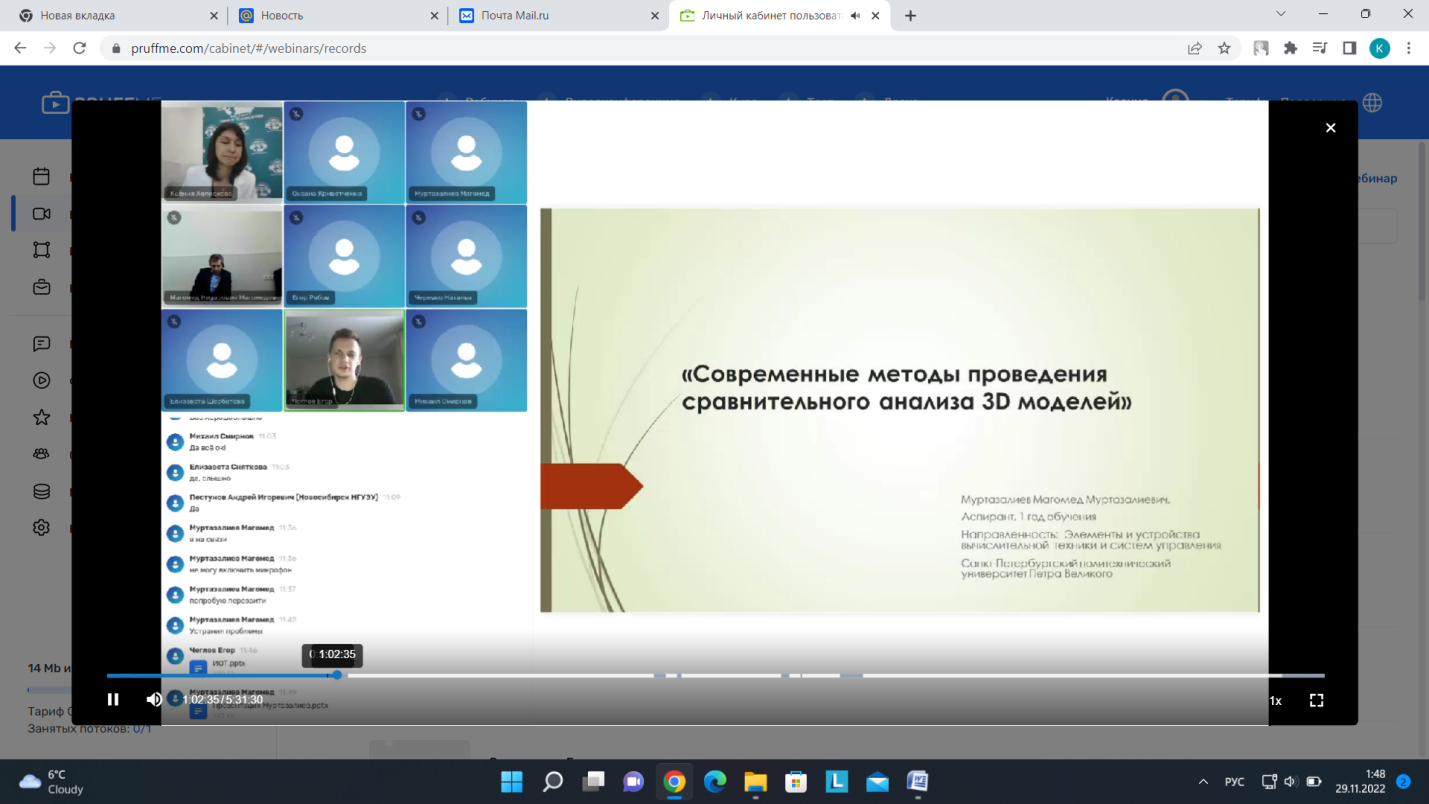Expand the tab search chevron
The image size is (1429, 804).
click(x=1281, y=14)
